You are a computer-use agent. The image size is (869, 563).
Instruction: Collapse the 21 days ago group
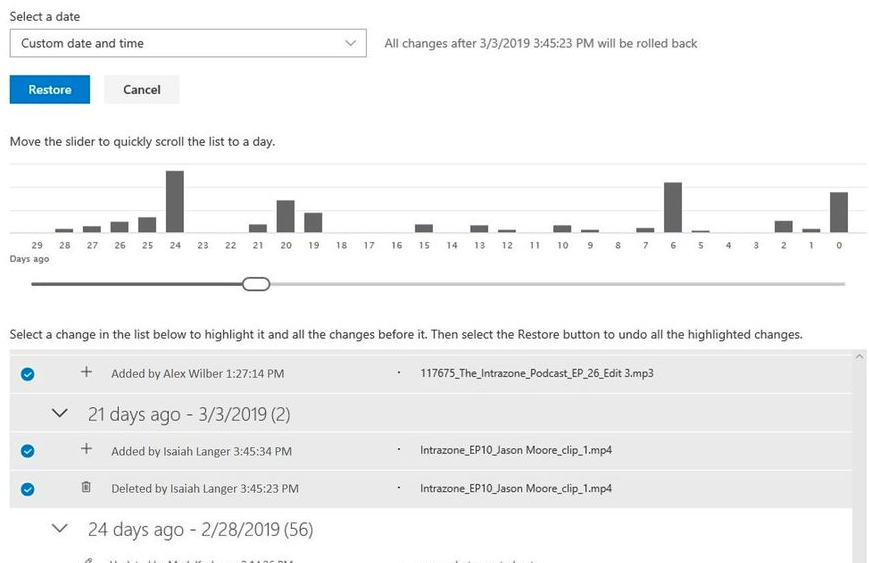tap(59, 413)
